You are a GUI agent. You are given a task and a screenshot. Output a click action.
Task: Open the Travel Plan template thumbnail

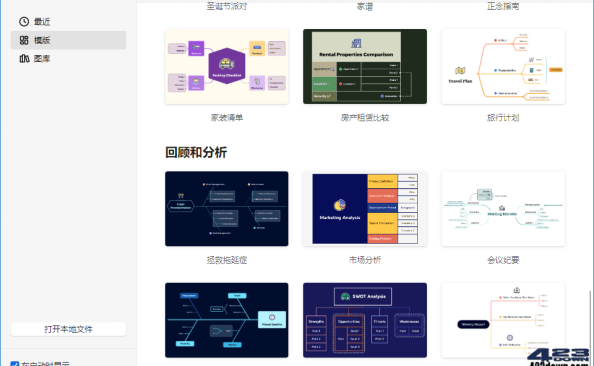click(x=503, y=66)
